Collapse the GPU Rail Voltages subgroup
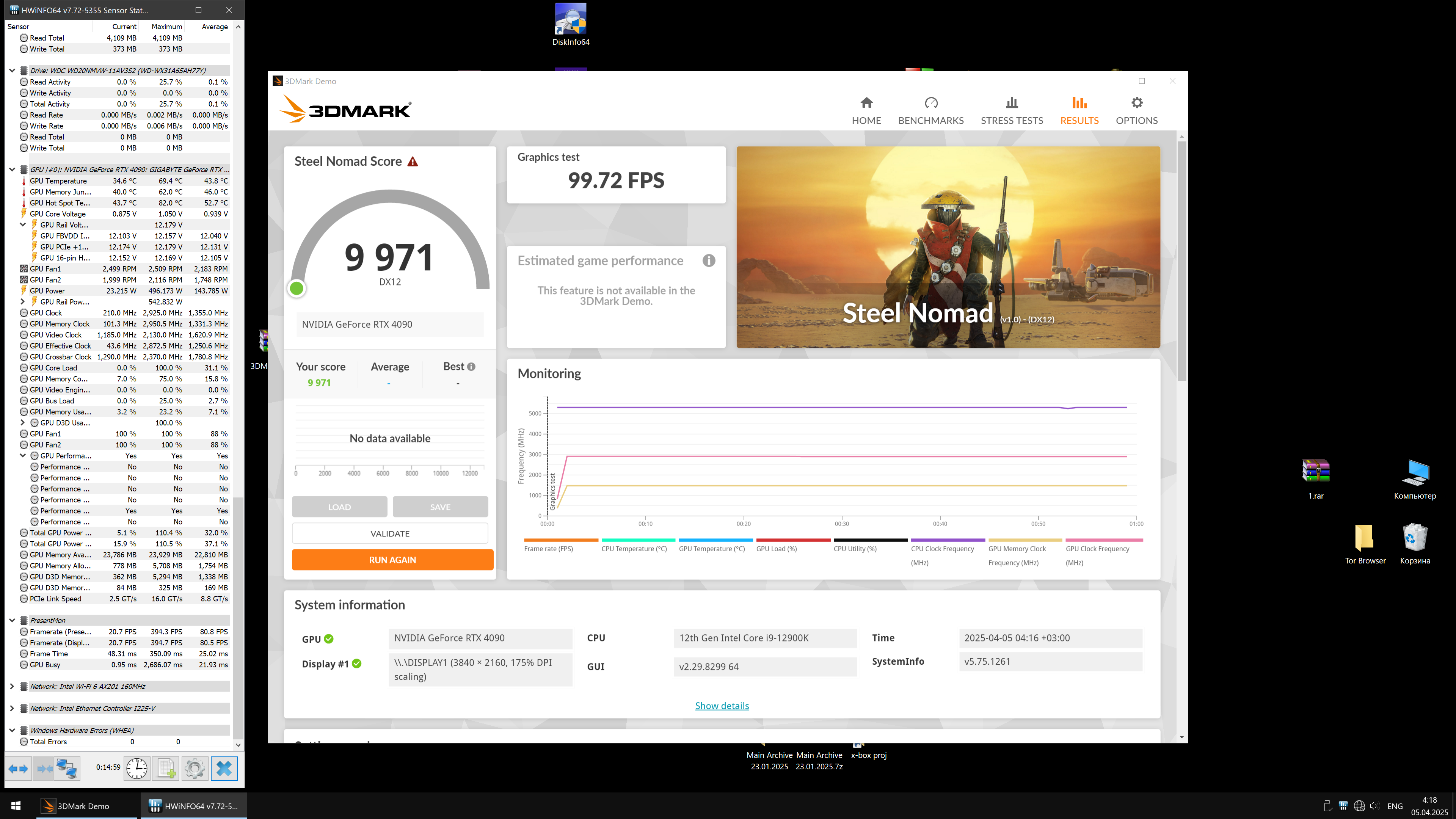This screenshot has height=819, width=1456. point(23,224)
